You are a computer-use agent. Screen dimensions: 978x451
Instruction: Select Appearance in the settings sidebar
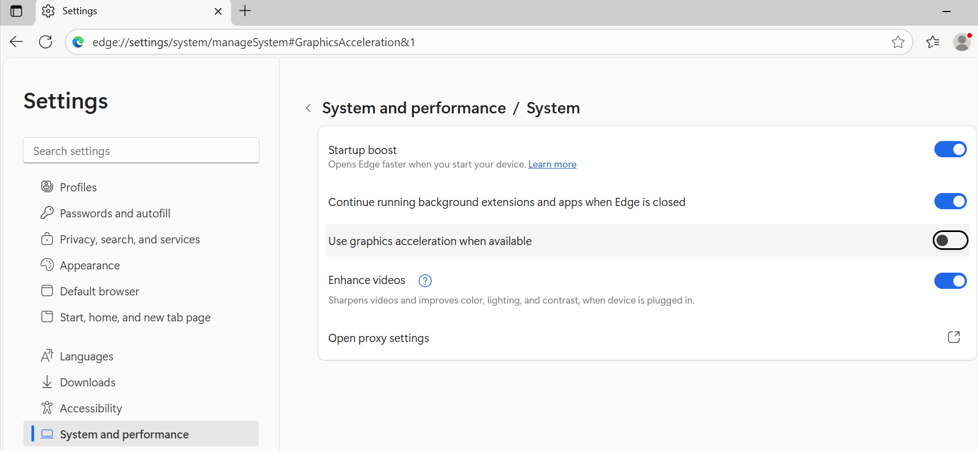89,265
